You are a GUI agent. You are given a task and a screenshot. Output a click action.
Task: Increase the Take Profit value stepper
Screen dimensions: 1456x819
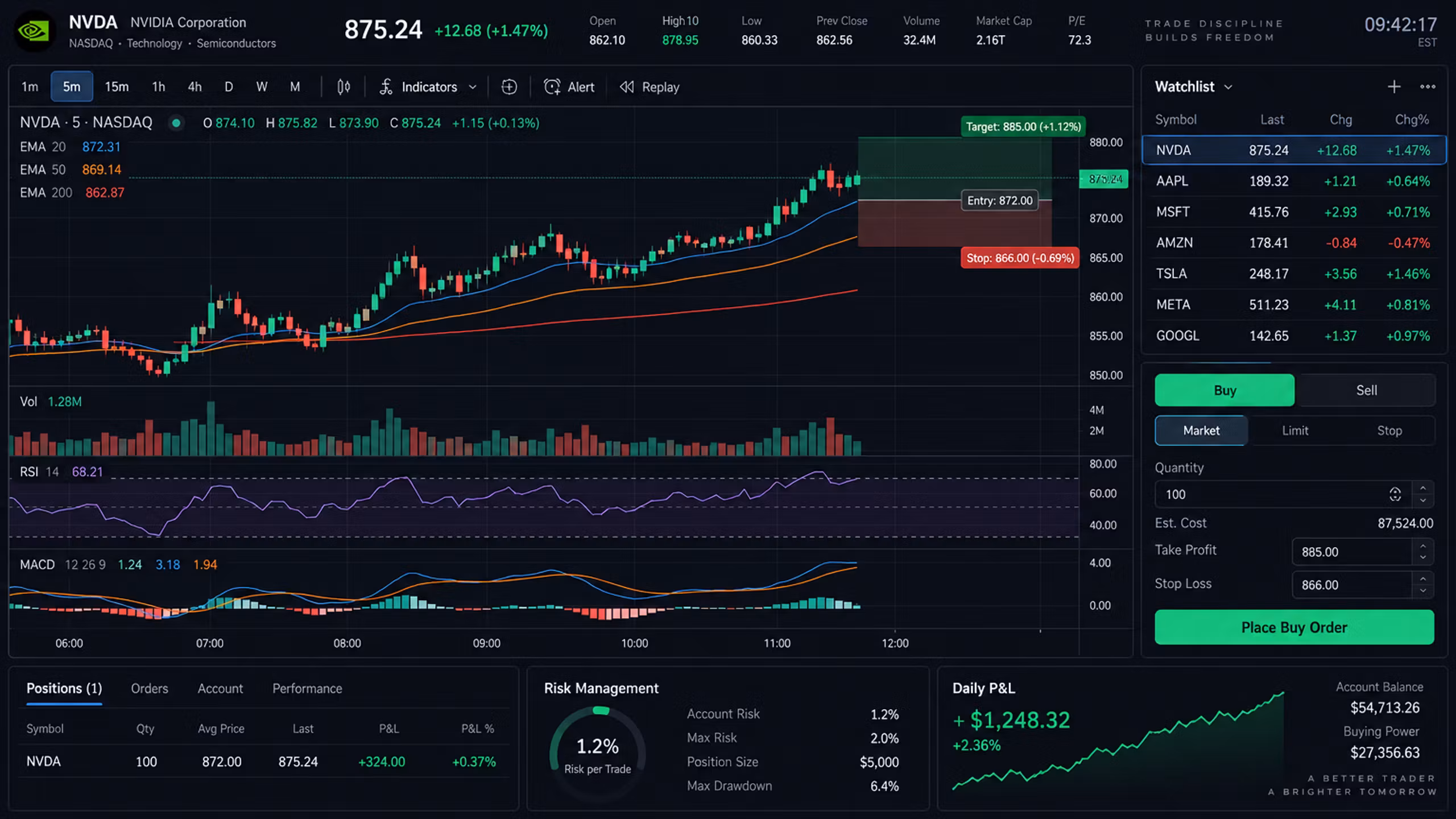click(x=1423, y=546)
